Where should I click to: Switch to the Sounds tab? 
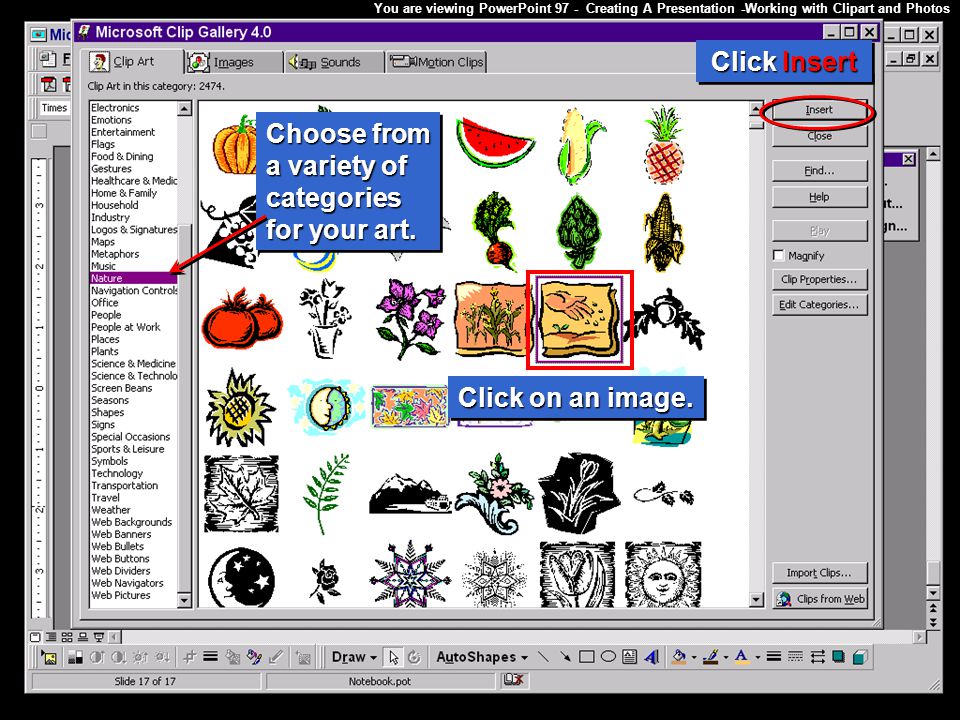pyautogui.click(x=334, y=62)
